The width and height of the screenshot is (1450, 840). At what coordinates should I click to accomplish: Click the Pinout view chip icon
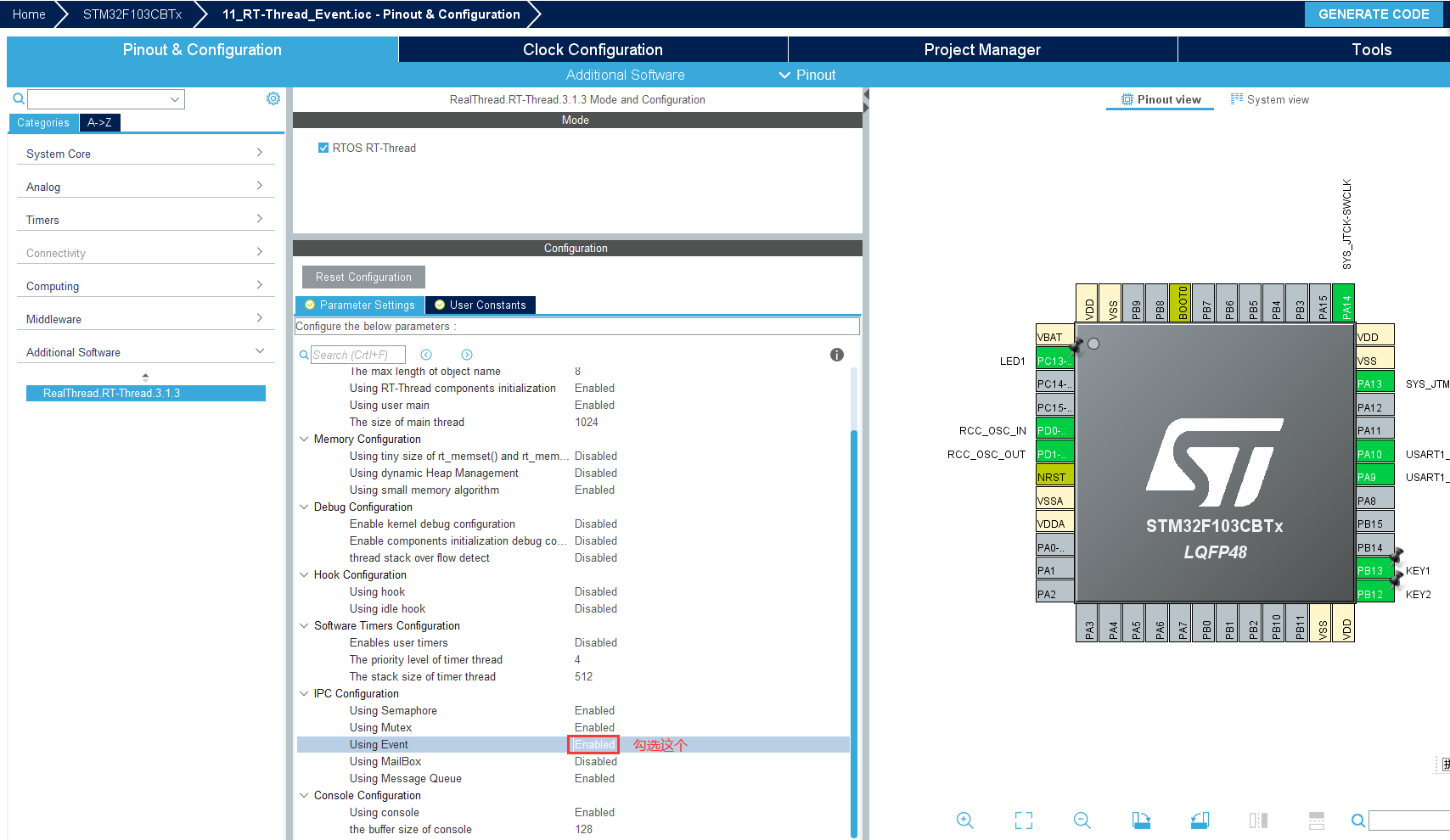pyautogui.click(x=1127, y=99)
